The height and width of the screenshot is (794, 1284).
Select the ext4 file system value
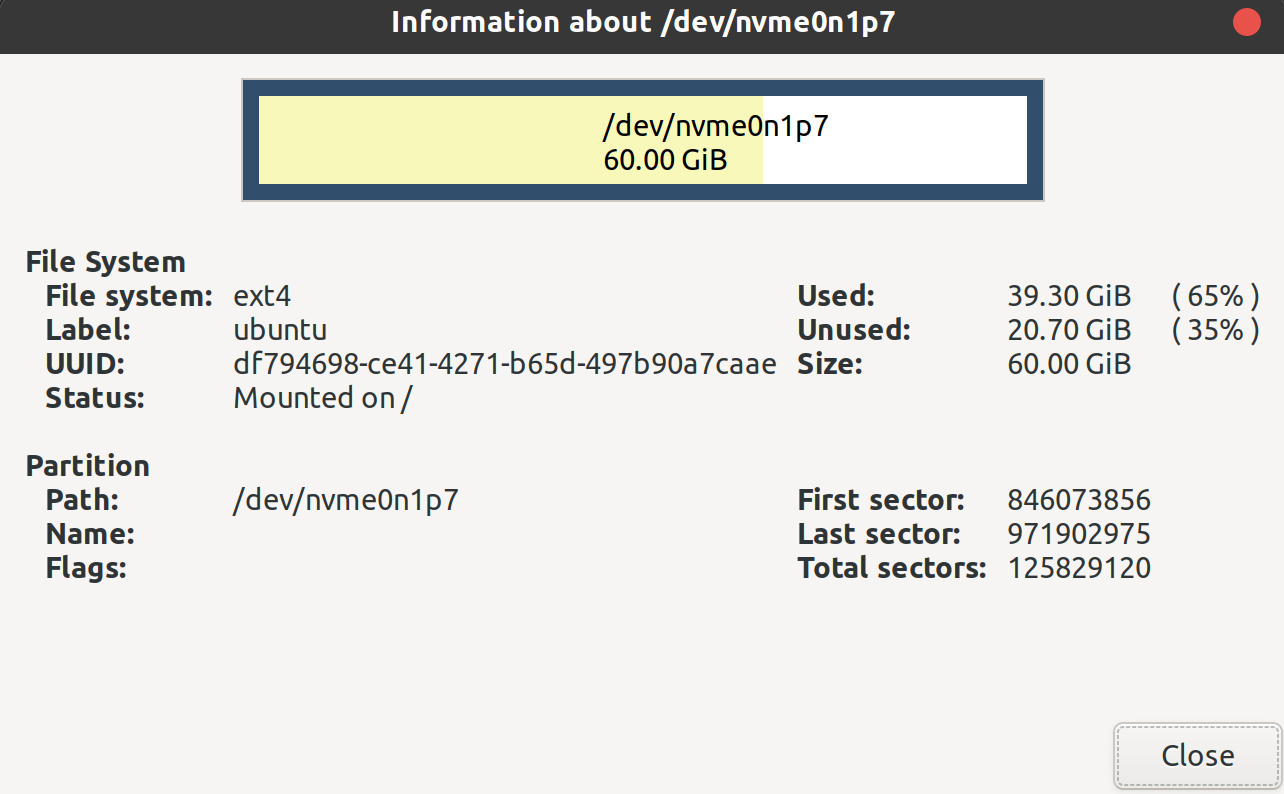(262, 296)
